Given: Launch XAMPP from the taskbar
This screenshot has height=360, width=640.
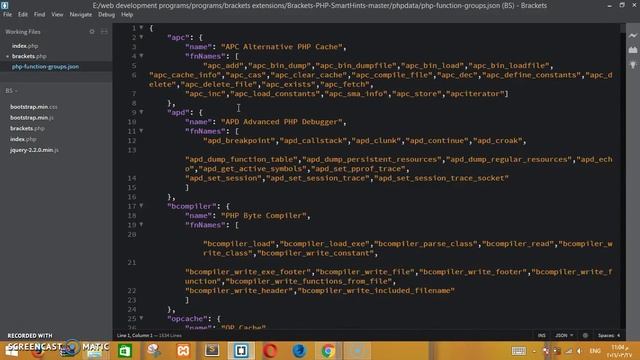Looking at the screenshot, I should pyautogui.click(x=183, y=351).
